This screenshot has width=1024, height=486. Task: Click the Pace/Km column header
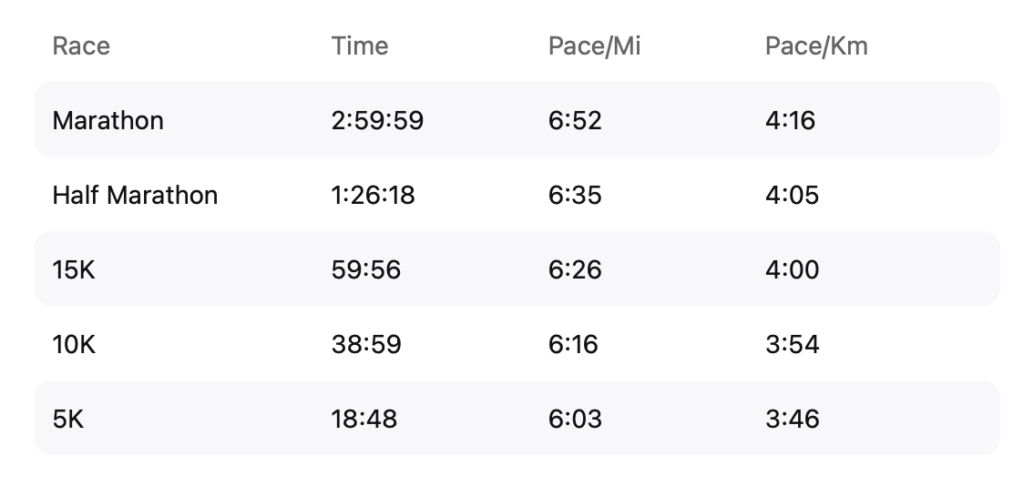tap(816, 46)
